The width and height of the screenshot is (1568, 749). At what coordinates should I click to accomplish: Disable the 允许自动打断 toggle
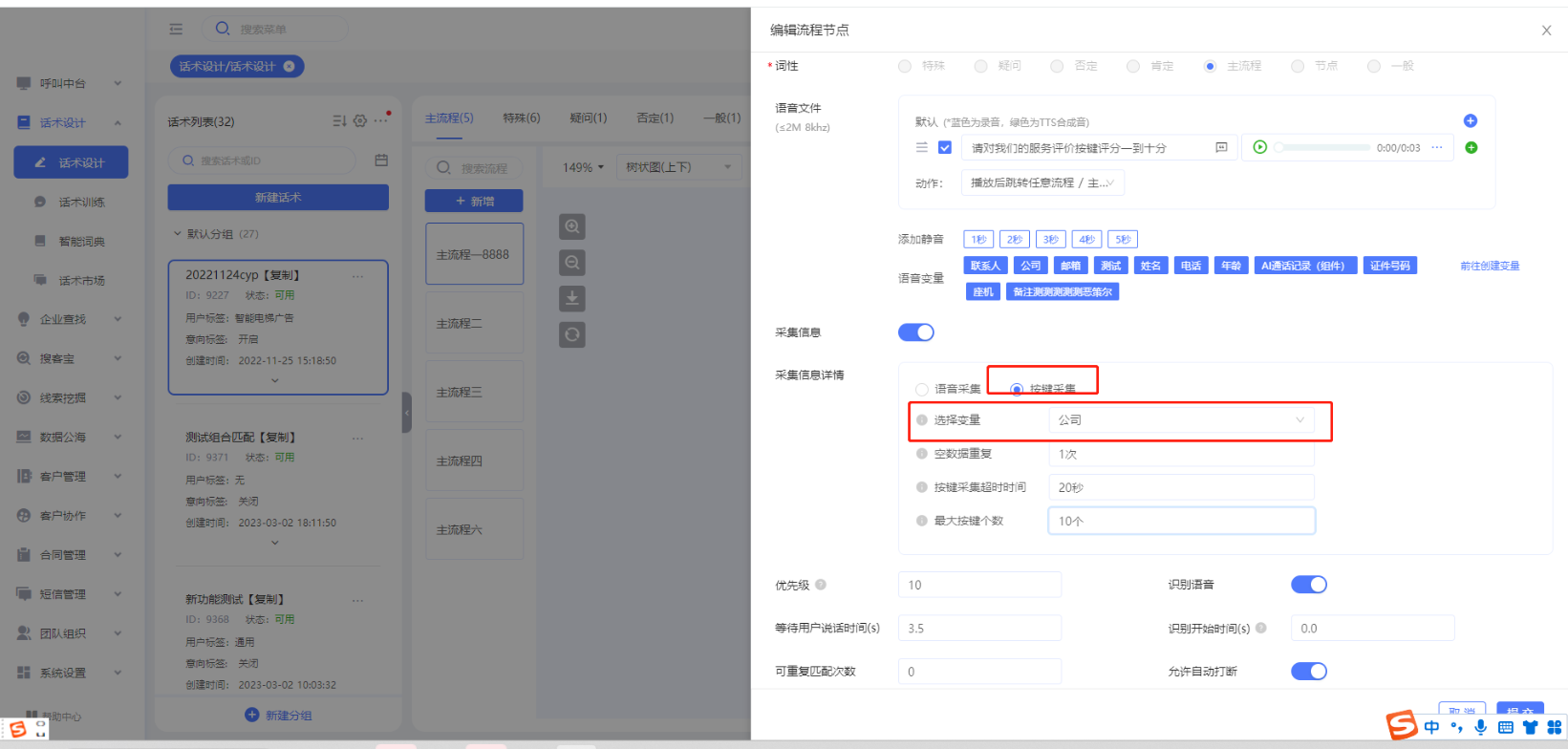1308,671
